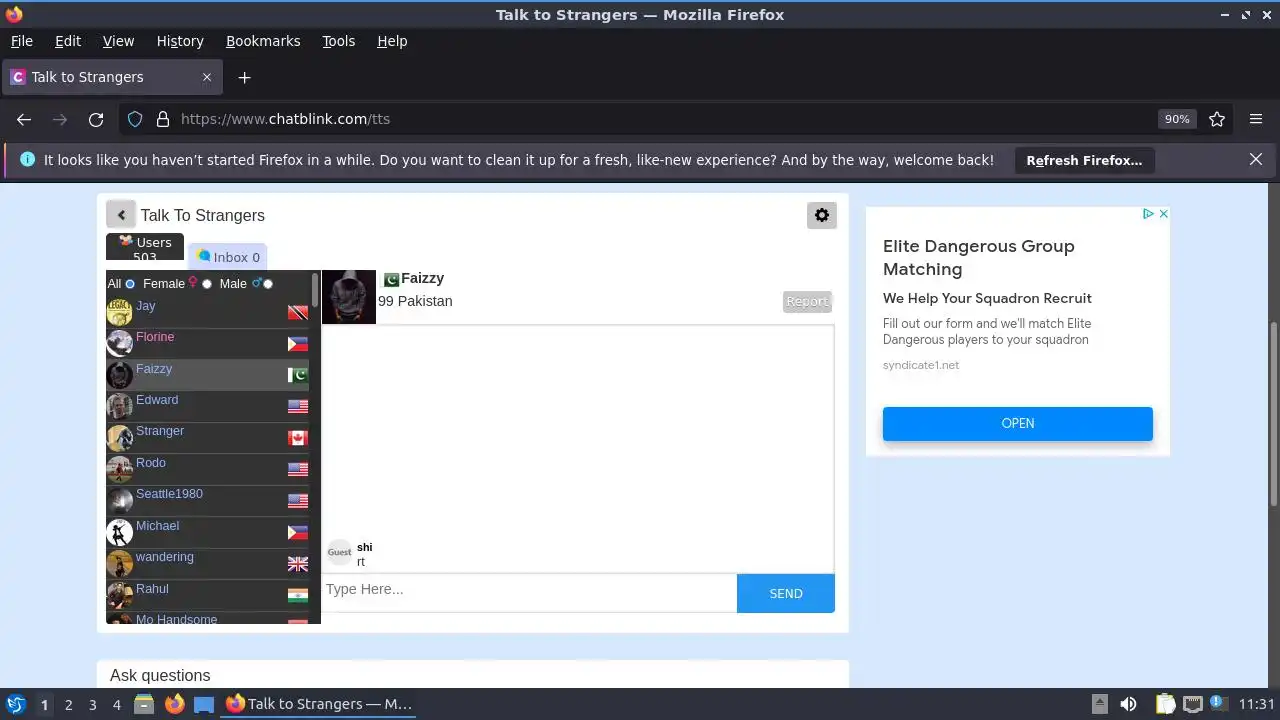Switch to workspace 2 in the taskbar
This screenshot has height=720, width=1280.
click(x=68, y=705)
